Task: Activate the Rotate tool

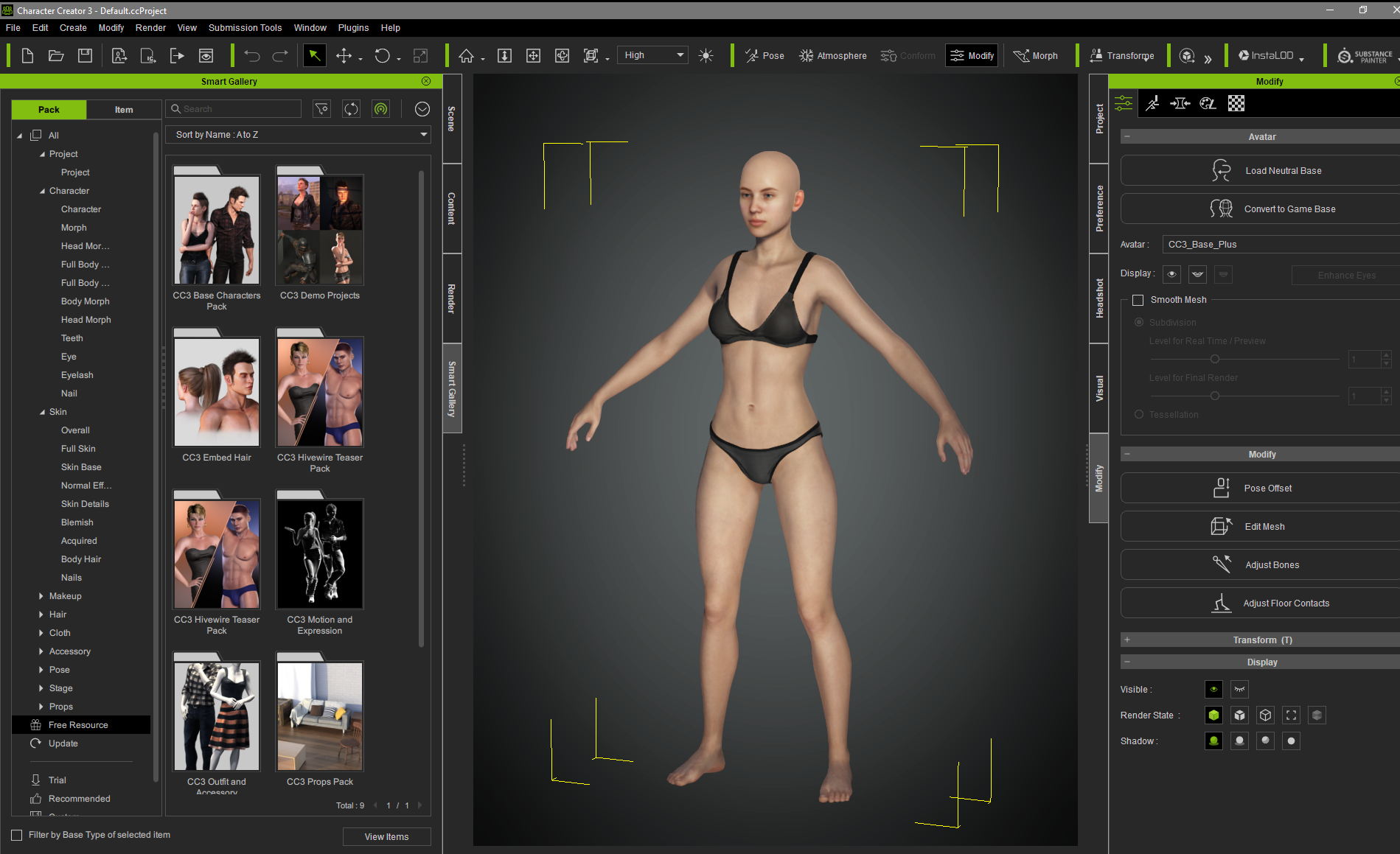Action: (x=382, y=56)
